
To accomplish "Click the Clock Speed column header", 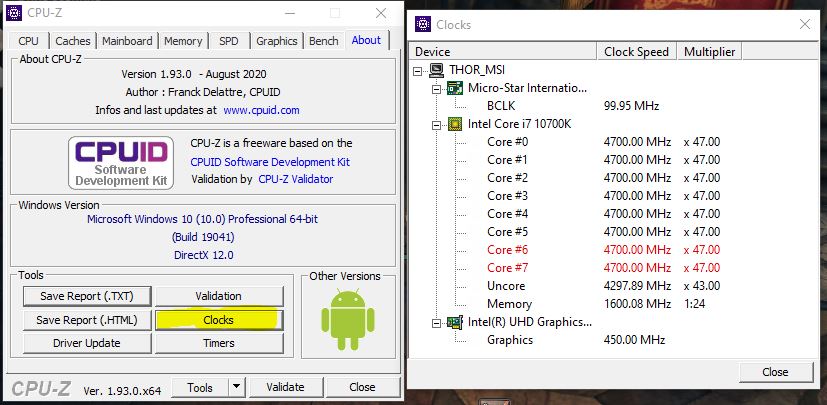I will point(637,52).
